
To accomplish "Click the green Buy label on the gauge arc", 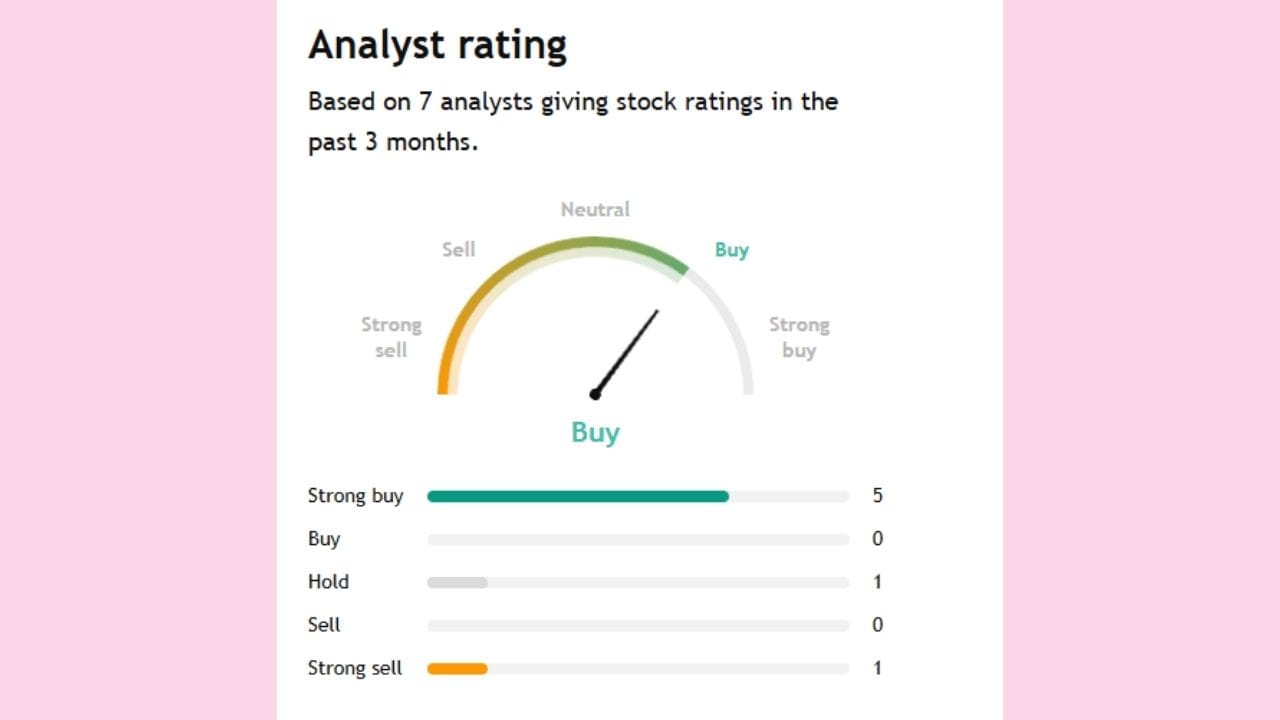I will (x=731, y=250).
